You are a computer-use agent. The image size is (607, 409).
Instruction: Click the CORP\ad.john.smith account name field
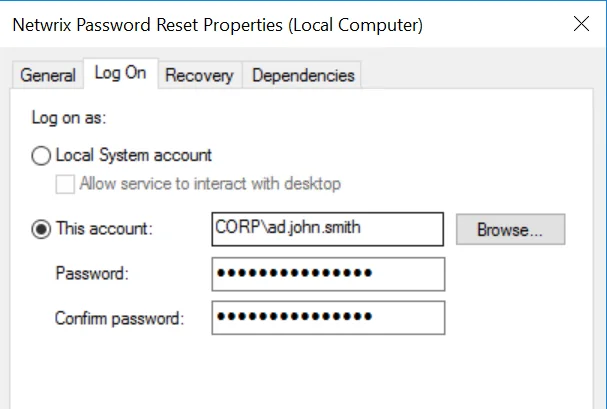328,229
